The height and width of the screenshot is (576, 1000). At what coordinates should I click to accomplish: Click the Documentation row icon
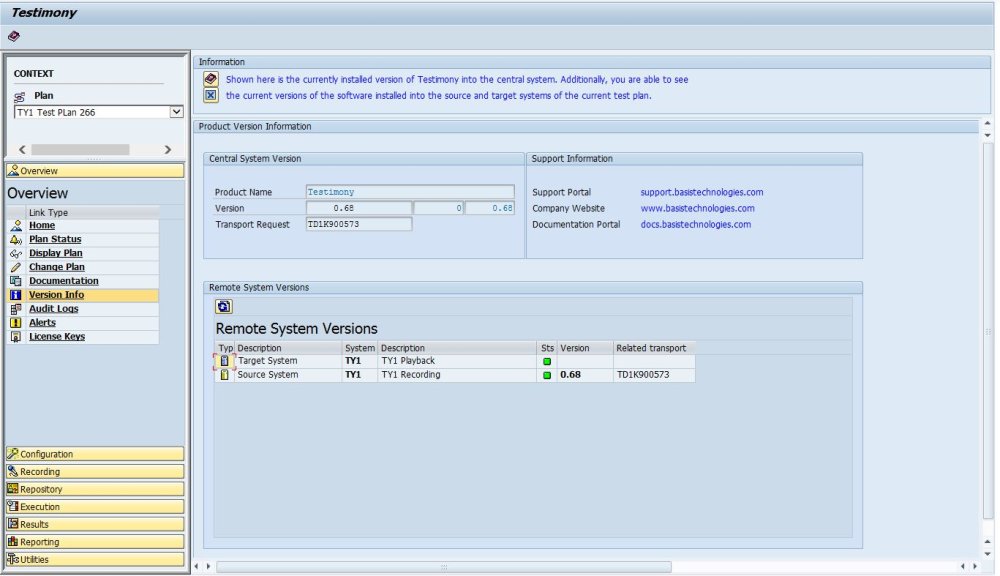point(16,281)
